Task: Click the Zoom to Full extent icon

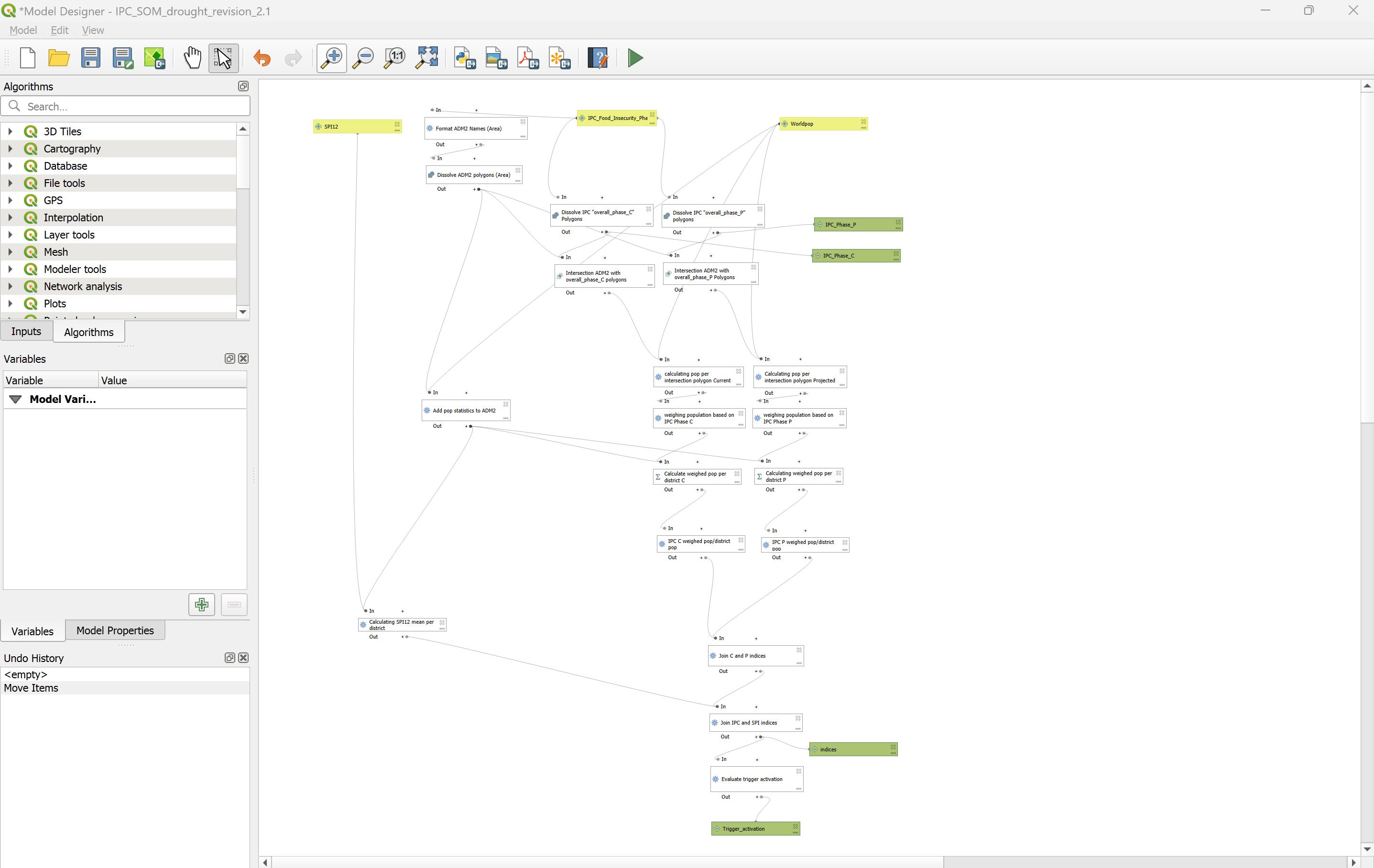Action: [427, 58]
